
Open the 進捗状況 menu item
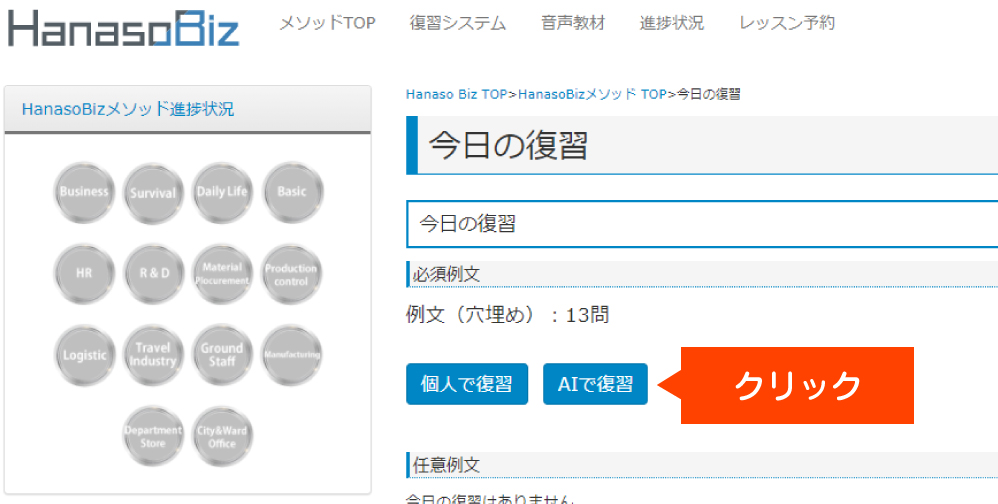tap(671, 24)
